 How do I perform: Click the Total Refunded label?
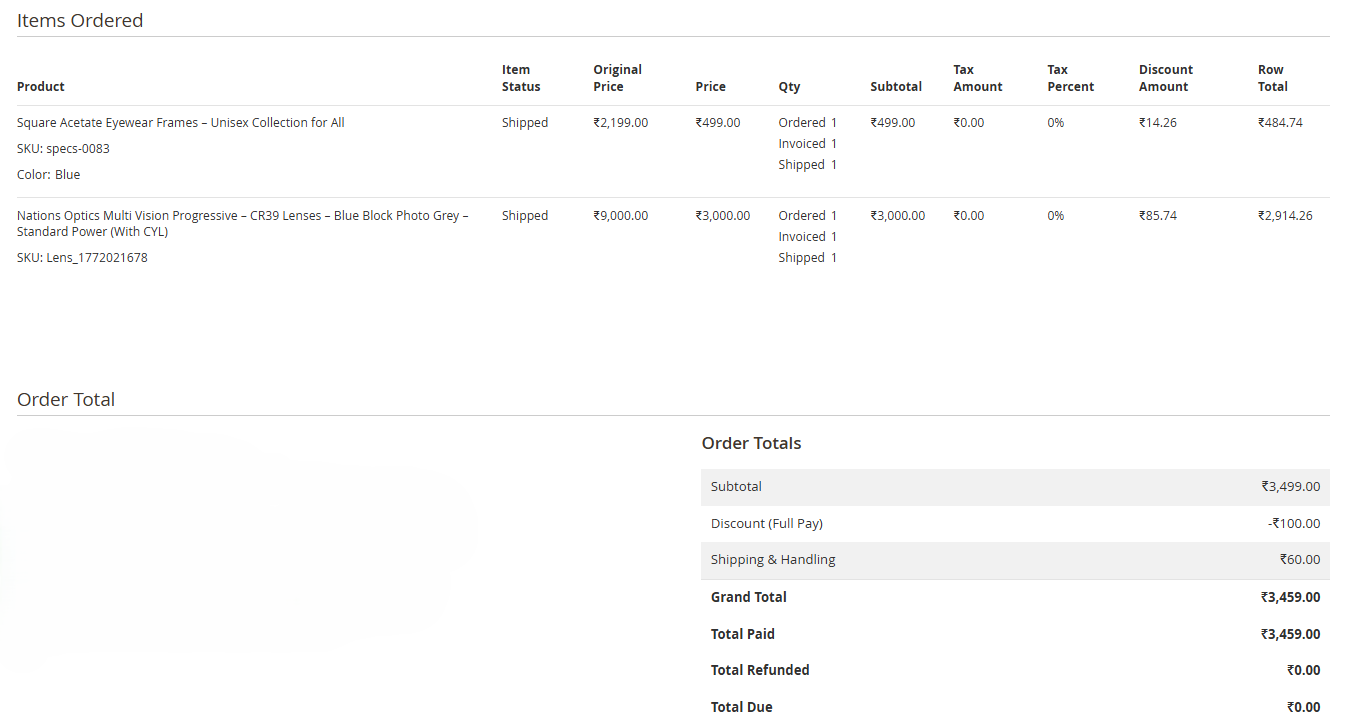point(760,670)
